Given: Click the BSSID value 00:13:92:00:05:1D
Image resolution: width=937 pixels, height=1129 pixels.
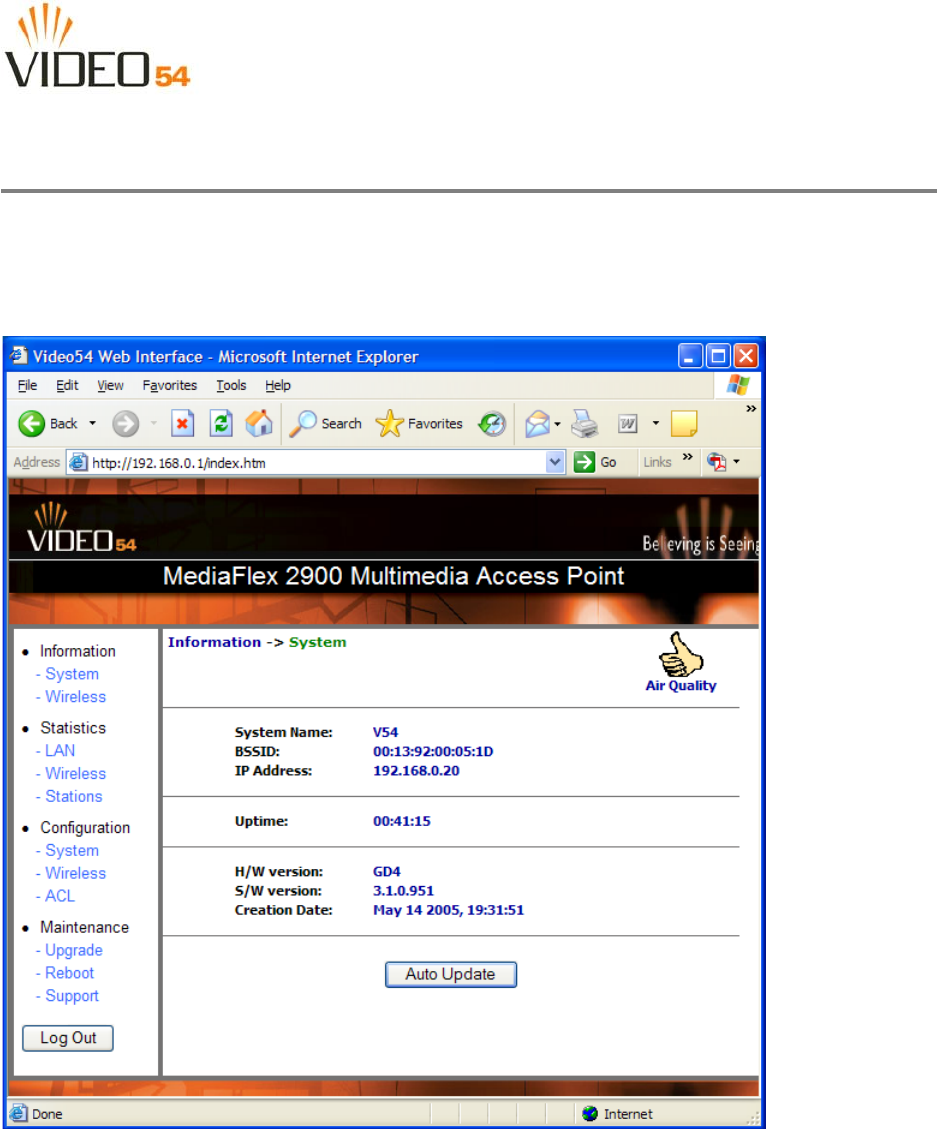Looking at the screenshot, I should tap(433, 751).
